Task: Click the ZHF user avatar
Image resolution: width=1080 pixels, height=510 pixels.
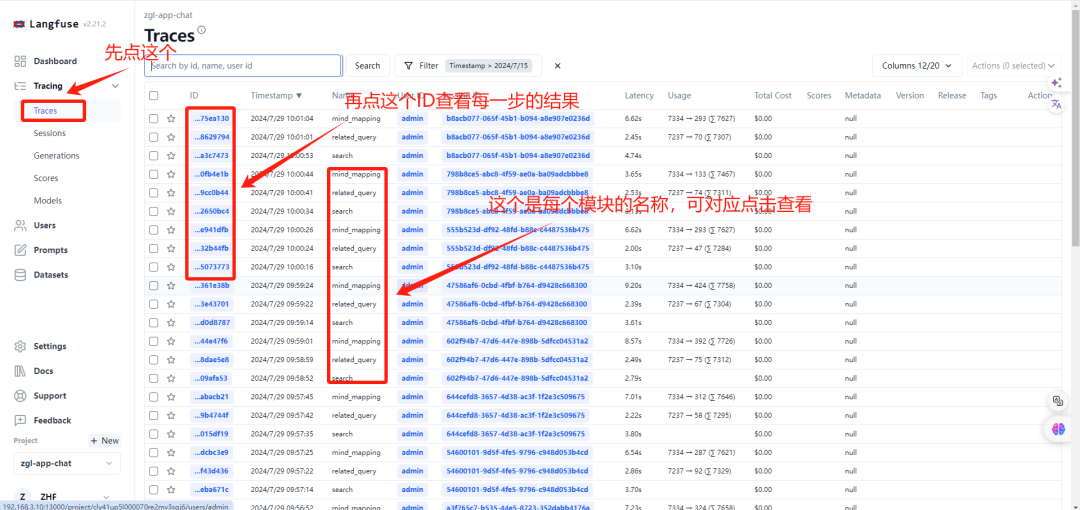Action: click(x=23, y=497)
